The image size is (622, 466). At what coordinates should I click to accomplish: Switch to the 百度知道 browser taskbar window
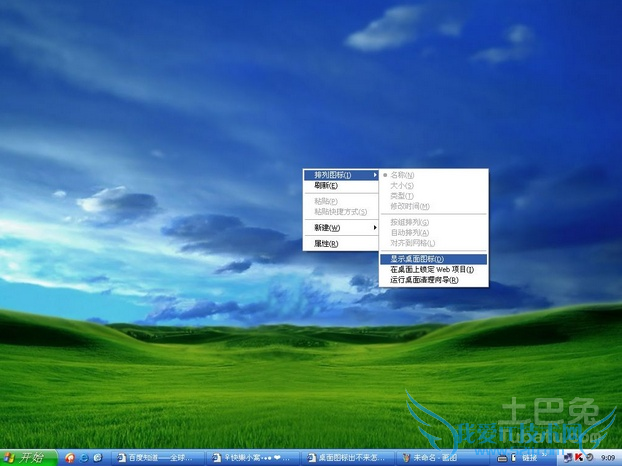(157, 458)
